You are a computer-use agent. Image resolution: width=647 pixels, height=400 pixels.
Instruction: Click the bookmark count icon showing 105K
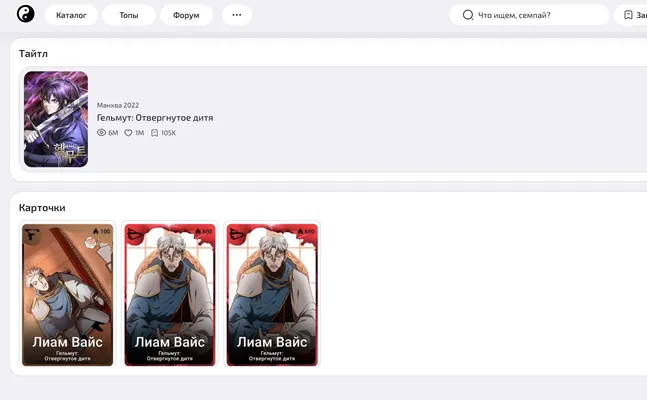point(154,133)
